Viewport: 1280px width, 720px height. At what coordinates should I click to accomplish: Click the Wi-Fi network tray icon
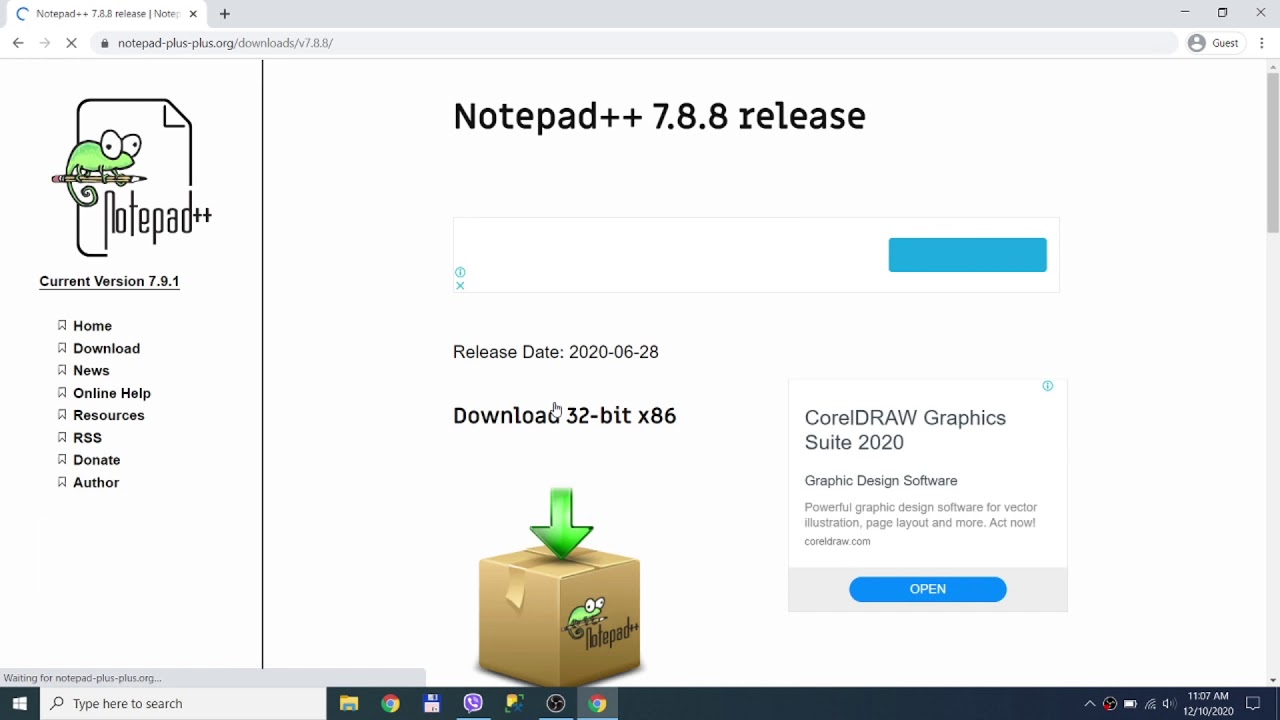click(x=1151, y=704)
